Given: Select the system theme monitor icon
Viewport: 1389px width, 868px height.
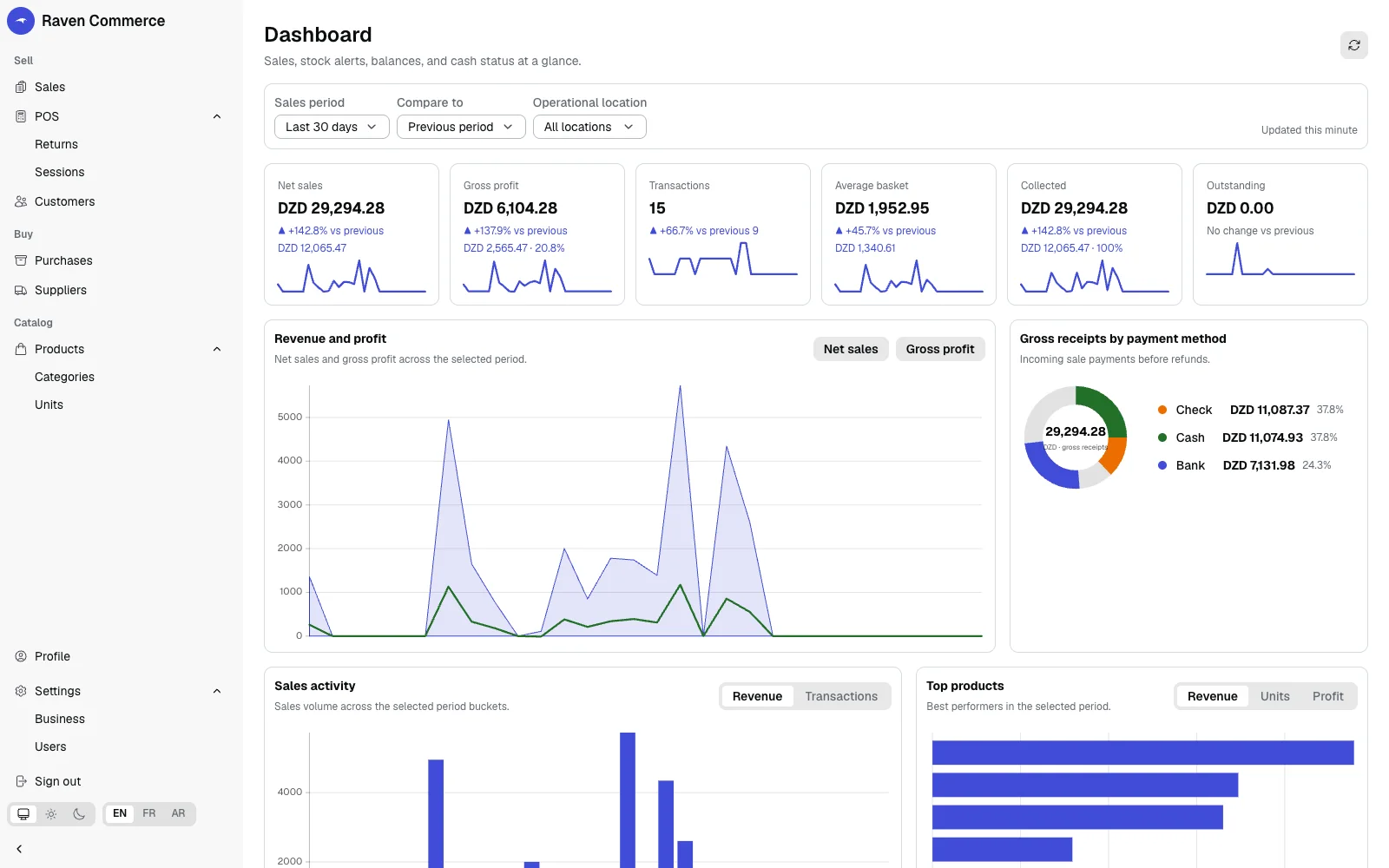Looking at the screenshot, I should pos(23,814).
